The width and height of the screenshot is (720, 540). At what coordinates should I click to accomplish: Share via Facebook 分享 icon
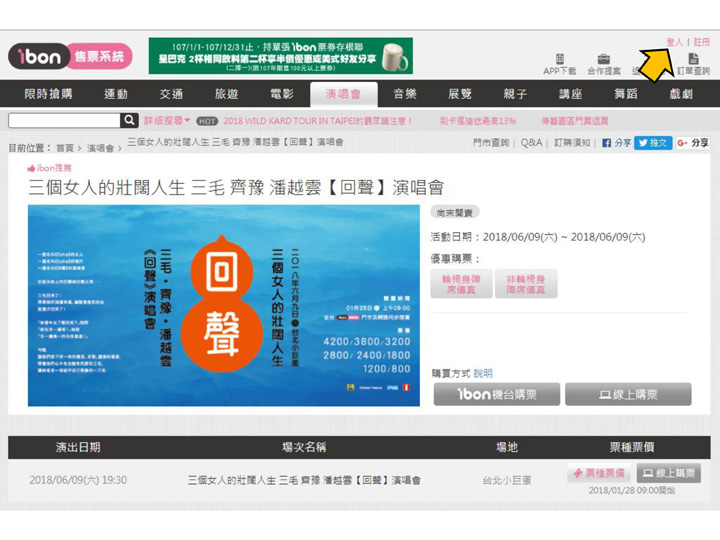coord(616,143)
